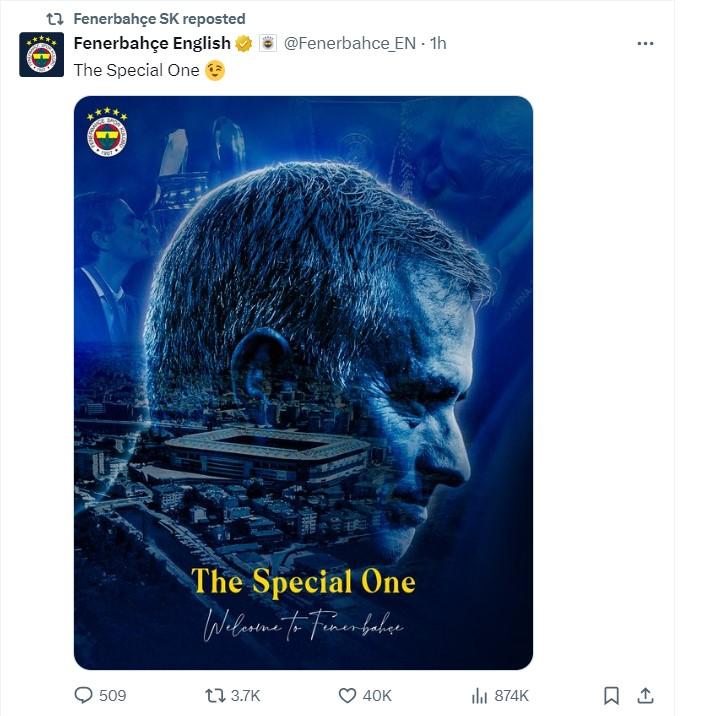Reply to the tweet via speech bubble icon
The height and width of the screenshot is (716, 709).
(84, 695)
